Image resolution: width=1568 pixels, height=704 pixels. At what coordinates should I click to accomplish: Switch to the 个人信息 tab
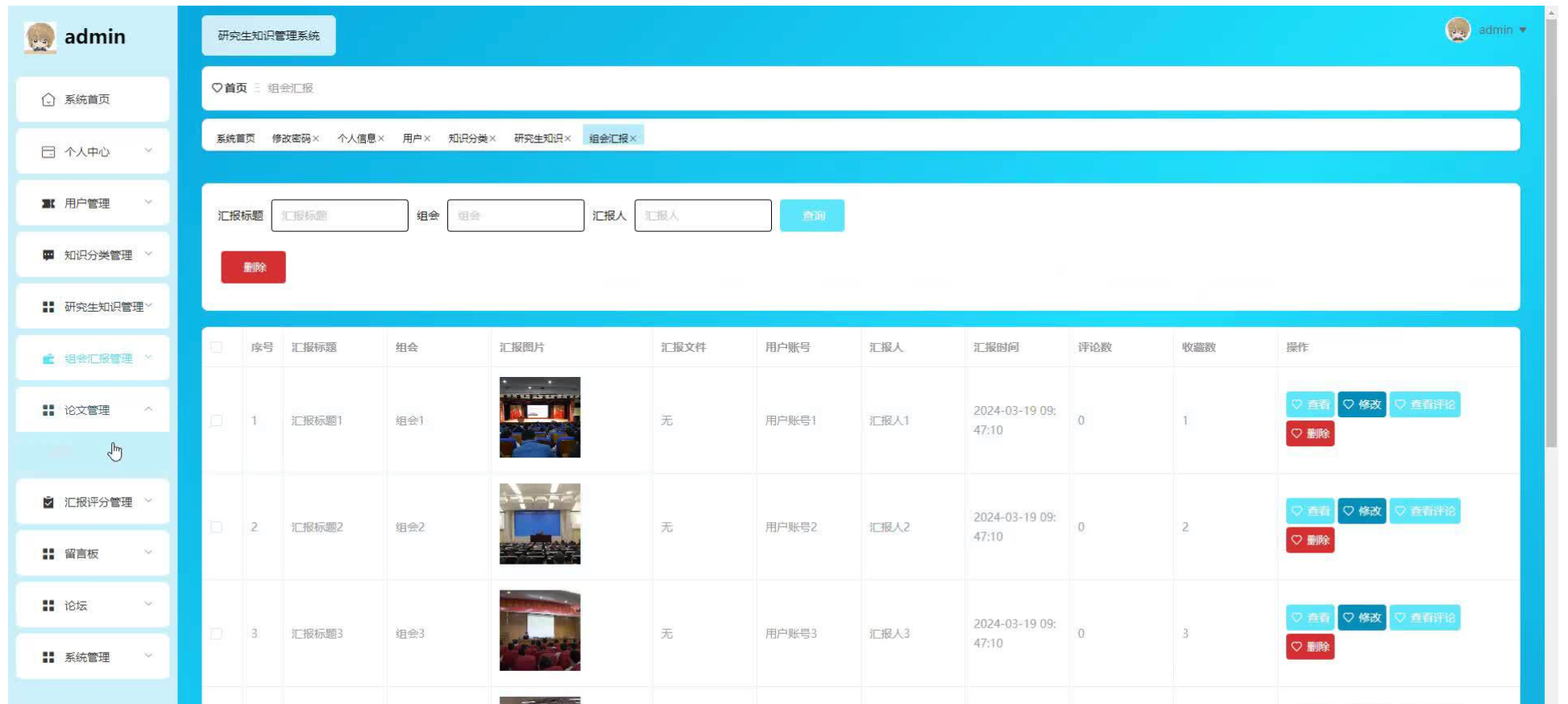point(356,139)
